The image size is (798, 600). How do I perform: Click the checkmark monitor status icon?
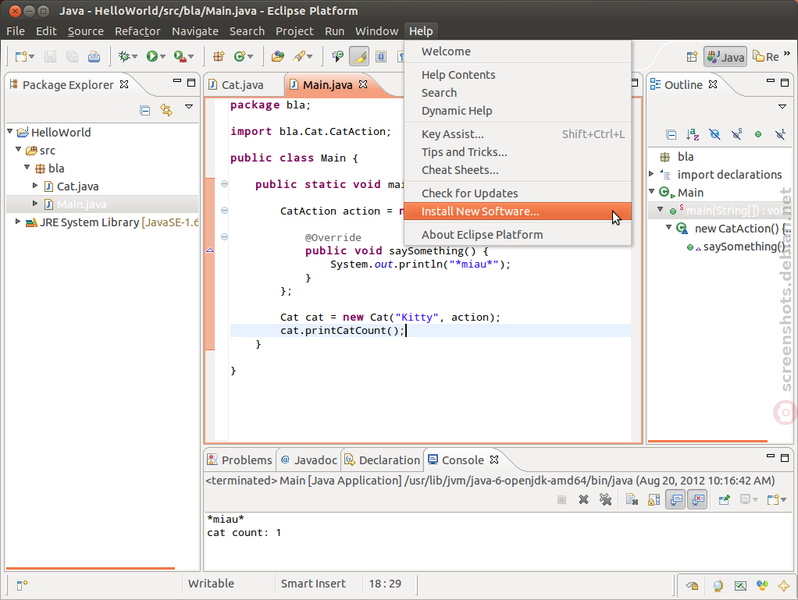coord(740,586)
